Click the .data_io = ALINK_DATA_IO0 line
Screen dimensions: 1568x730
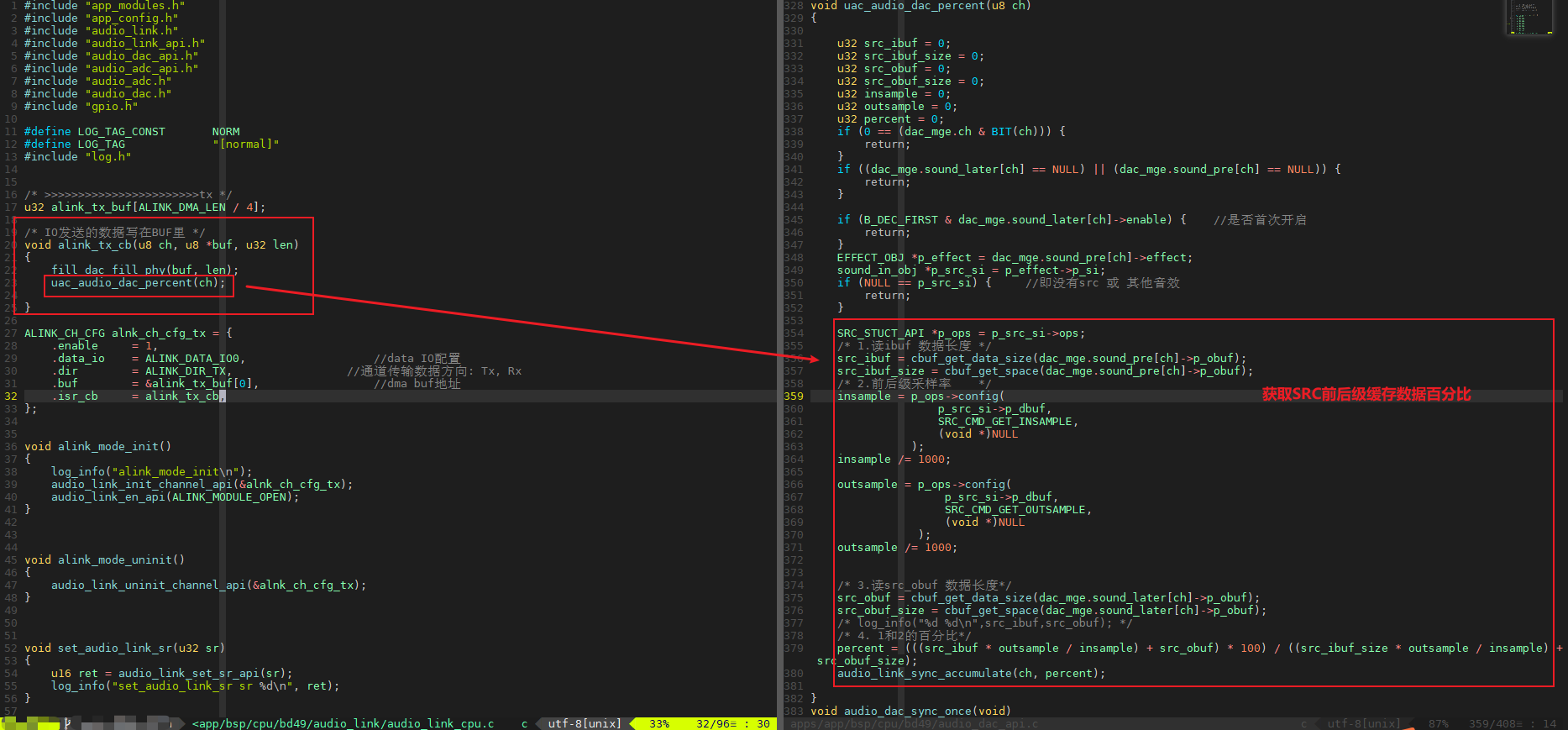149,358
